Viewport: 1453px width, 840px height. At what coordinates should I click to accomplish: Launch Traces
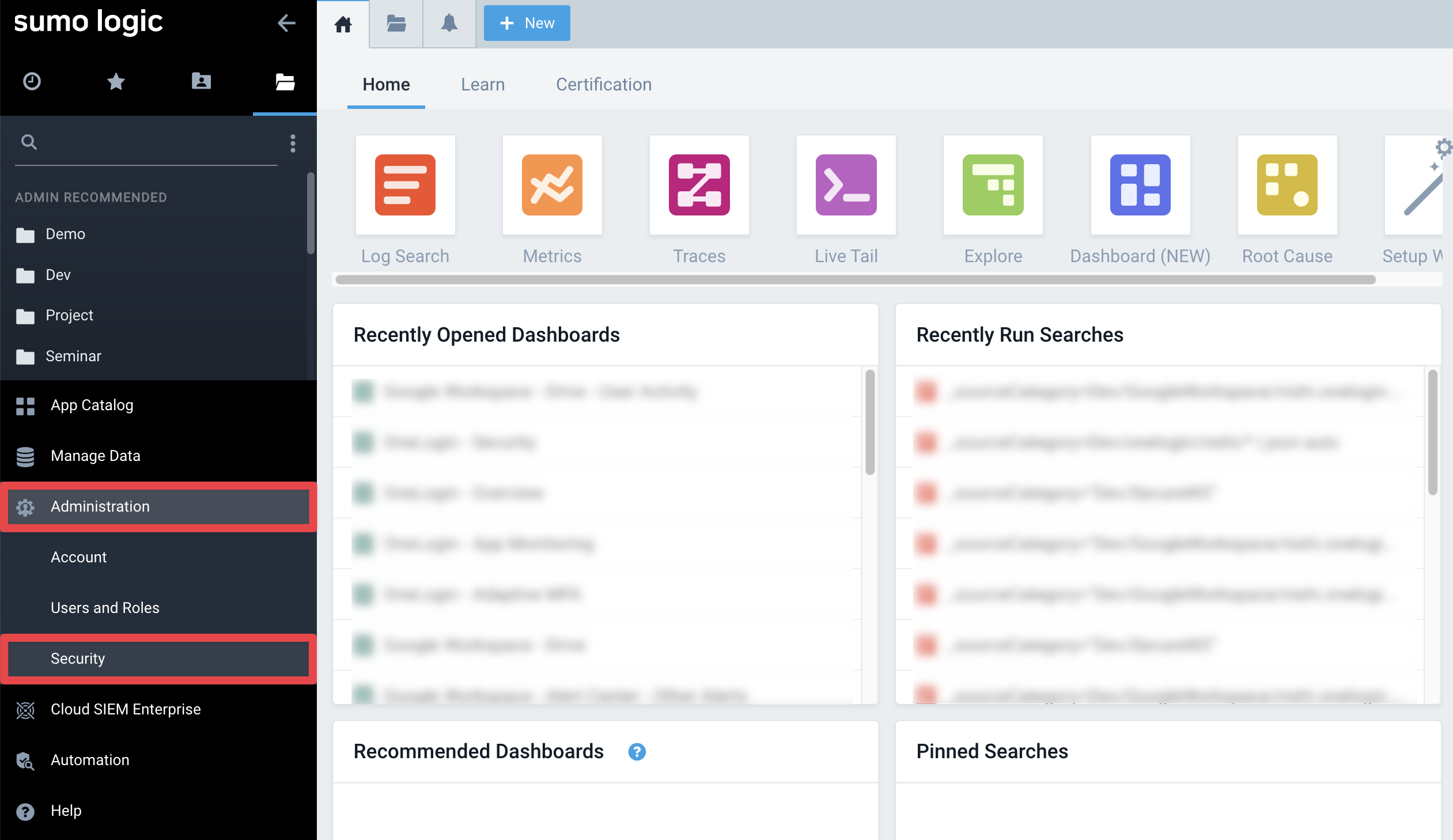pos(699,185)
